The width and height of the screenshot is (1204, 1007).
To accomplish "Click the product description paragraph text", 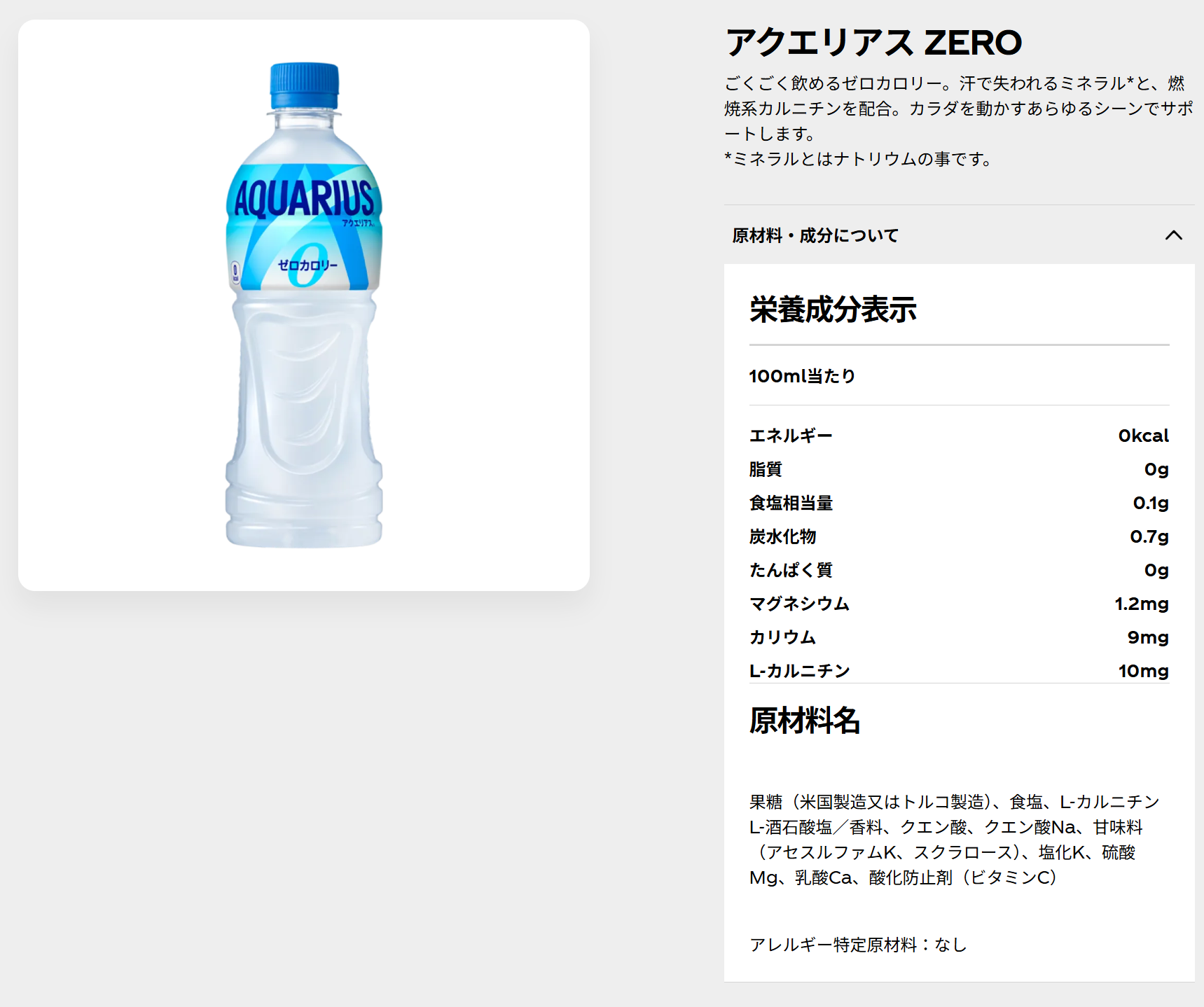I will tap(959, 109).
